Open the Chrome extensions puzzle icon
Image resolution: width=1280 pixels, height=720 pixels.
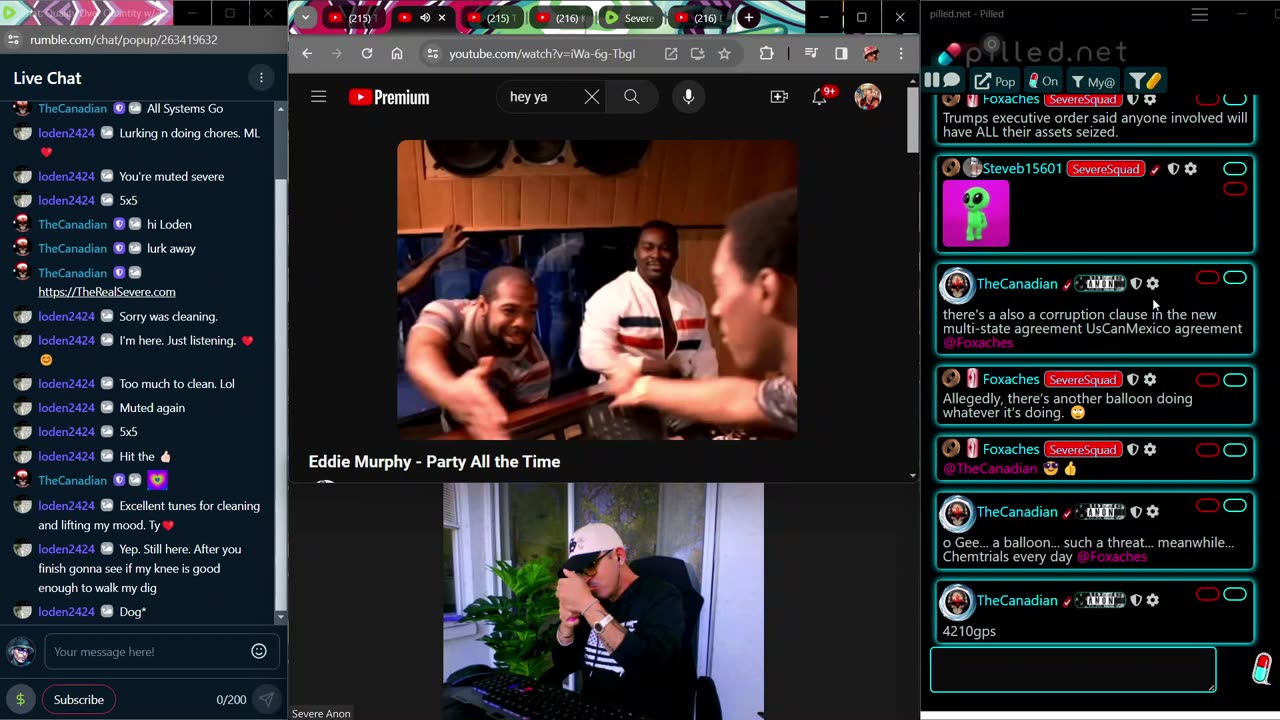[767, 54]
